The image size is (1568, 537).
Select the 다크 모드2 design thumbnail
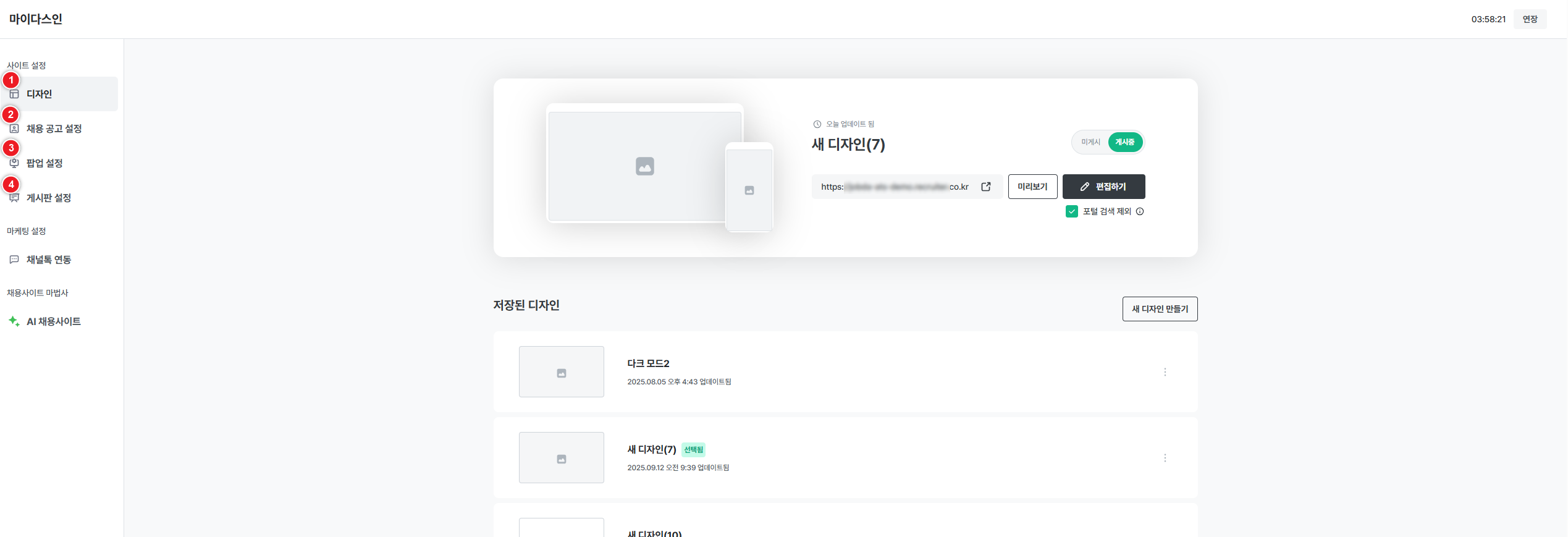(x=561, y=372)
